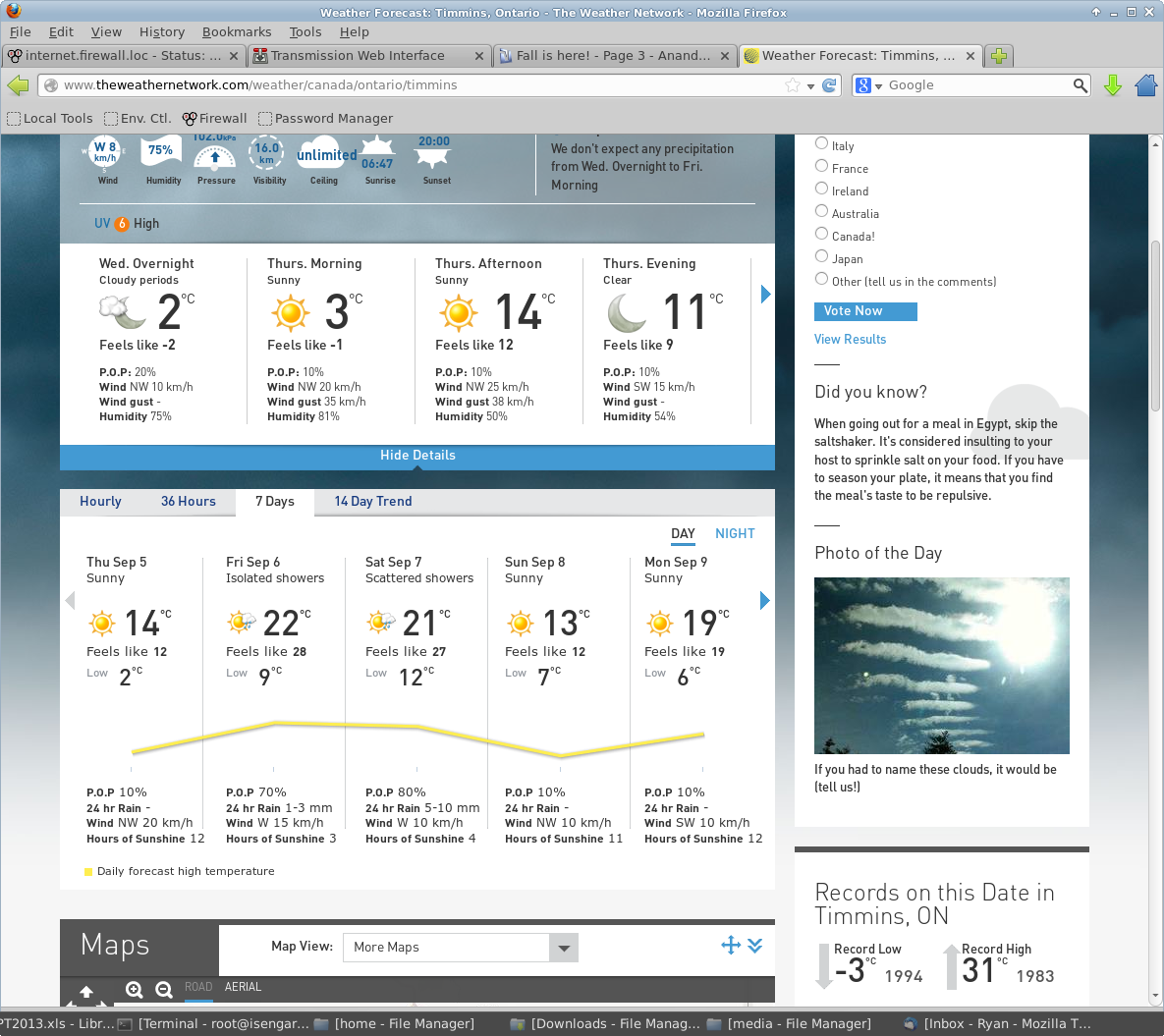1164x1036 pixels.
Task: Click the Firefox home icon
Action: click(x=1145, y=85)
